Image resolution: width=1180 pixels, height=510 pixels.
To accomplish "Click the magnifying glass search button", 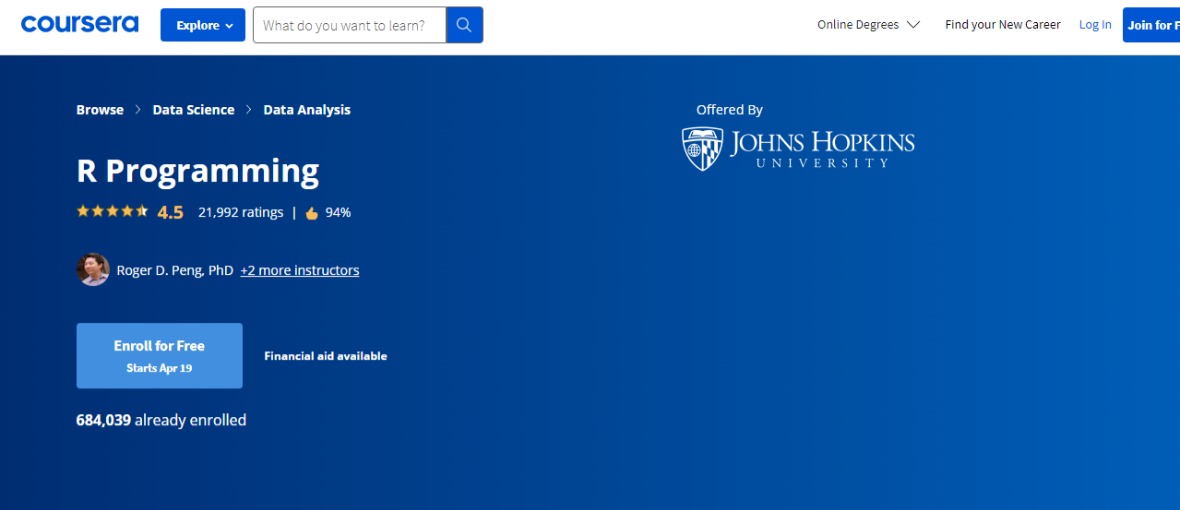I will click(x=464, y=25).
